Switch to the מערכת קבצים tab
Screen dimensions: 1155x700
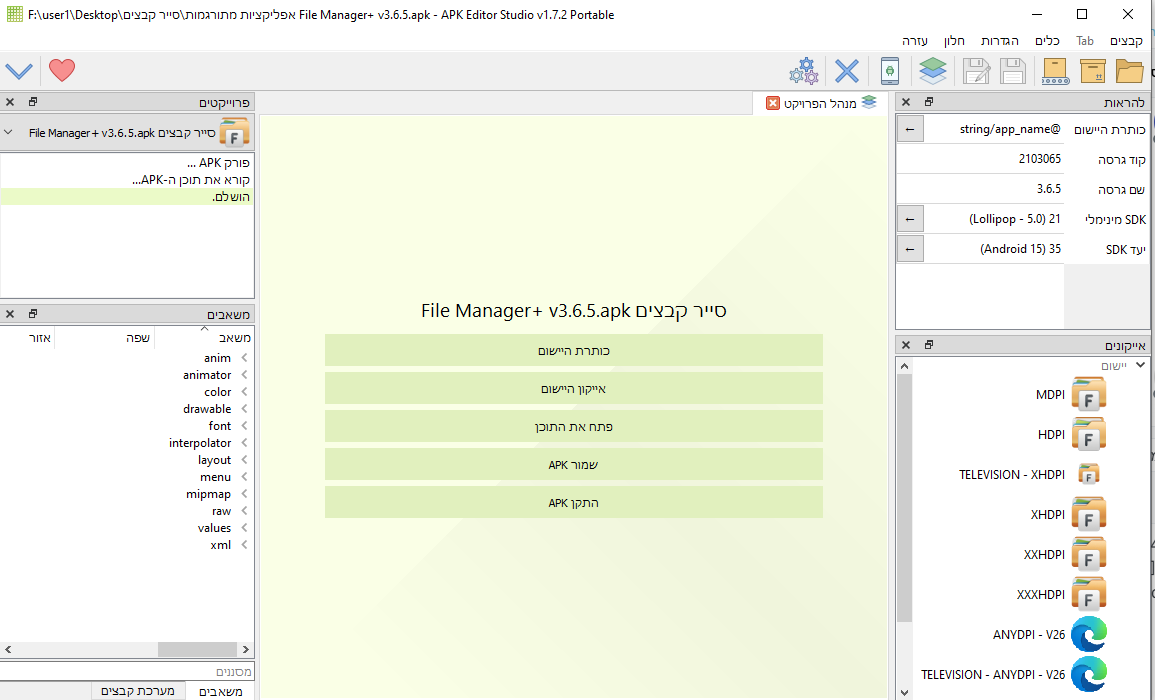click(141, 691)
